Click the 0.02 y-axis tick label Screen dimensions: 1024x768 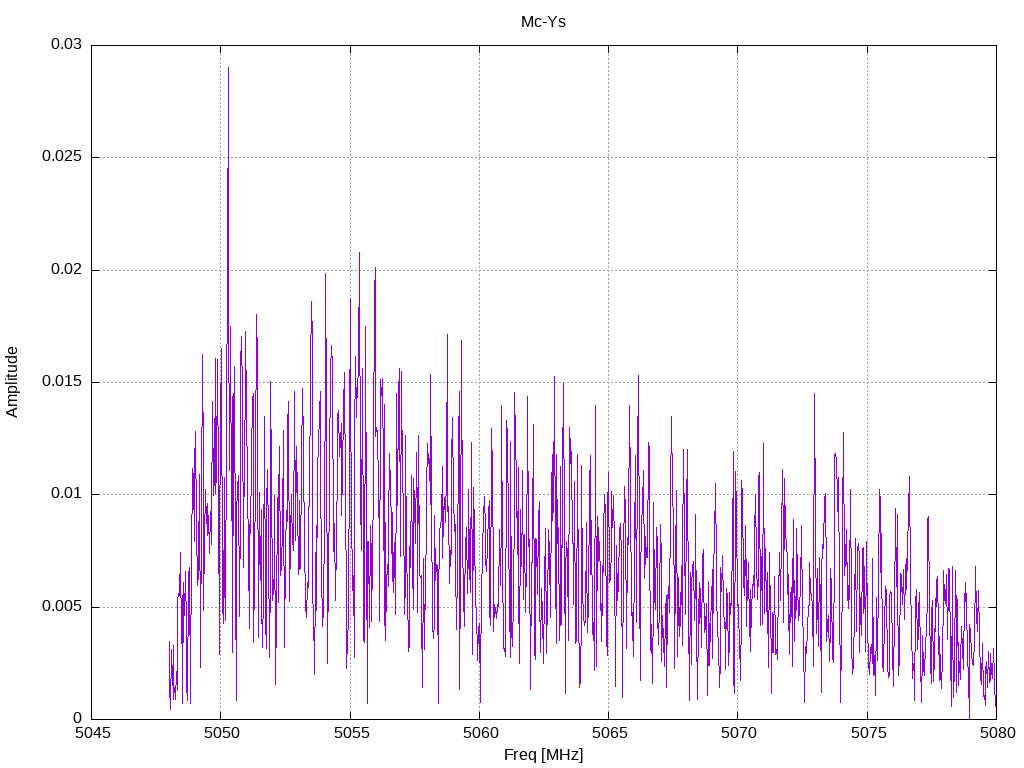(x=67, y=269)
